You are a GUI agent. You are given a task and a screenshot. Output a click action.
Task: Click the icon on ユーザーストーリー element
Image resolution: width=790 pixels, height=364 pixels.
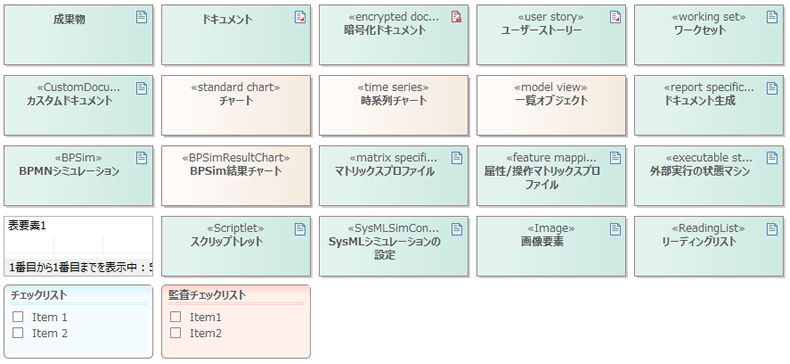(x=615, y=17)
